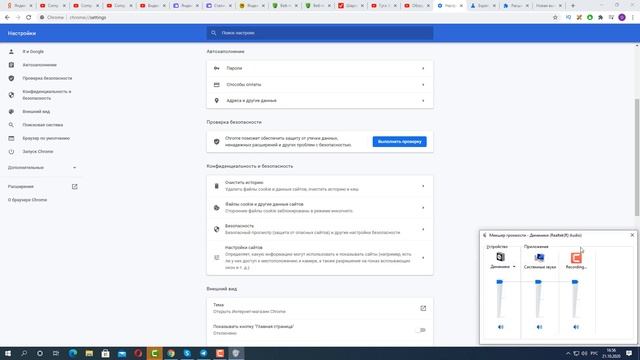640x360 pixels.
Task: Mute the Динамики device in mixer
Action: pyautogui.click(x=500, y=327)
